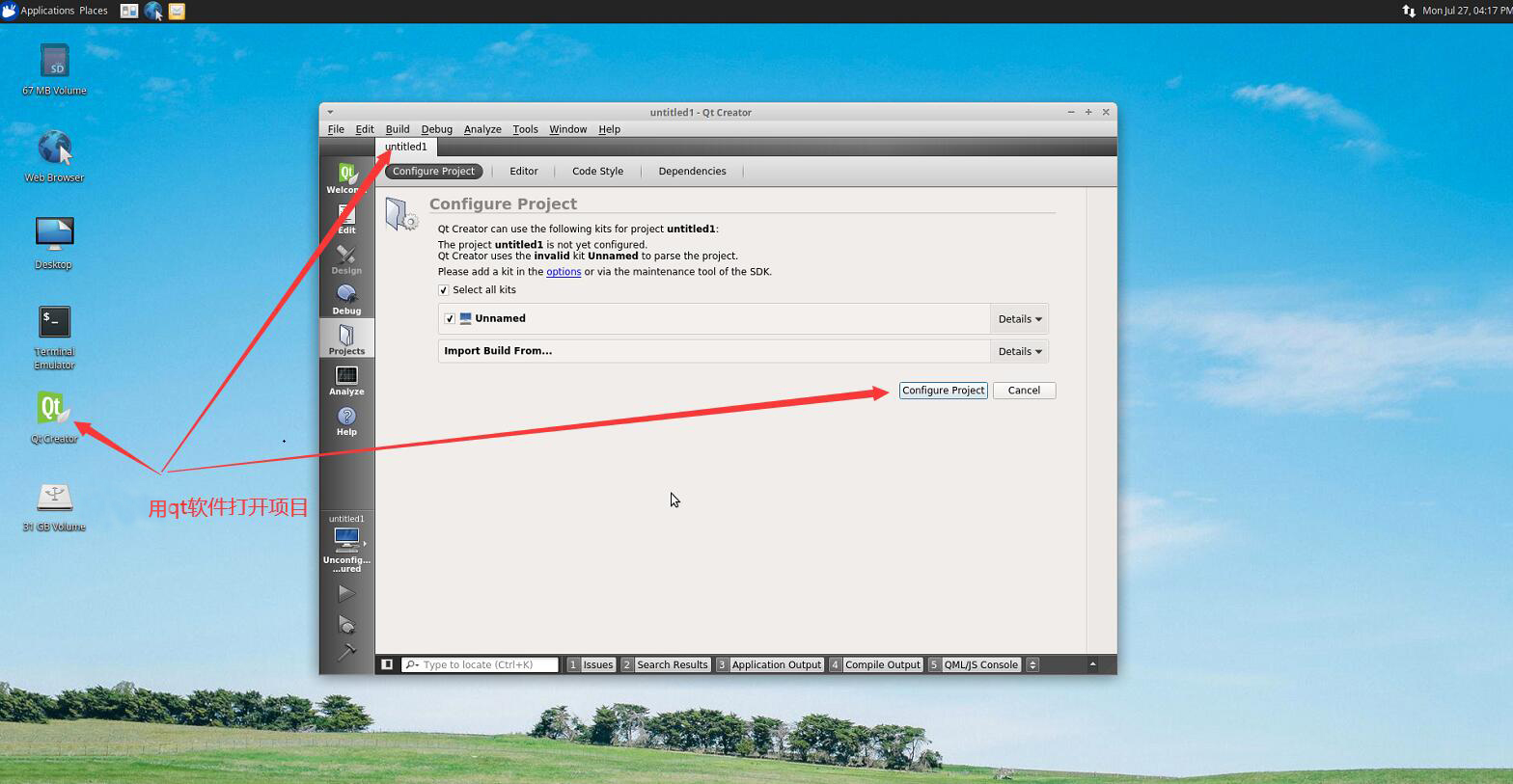Switch to the Editor settings tab

(524, 172)
